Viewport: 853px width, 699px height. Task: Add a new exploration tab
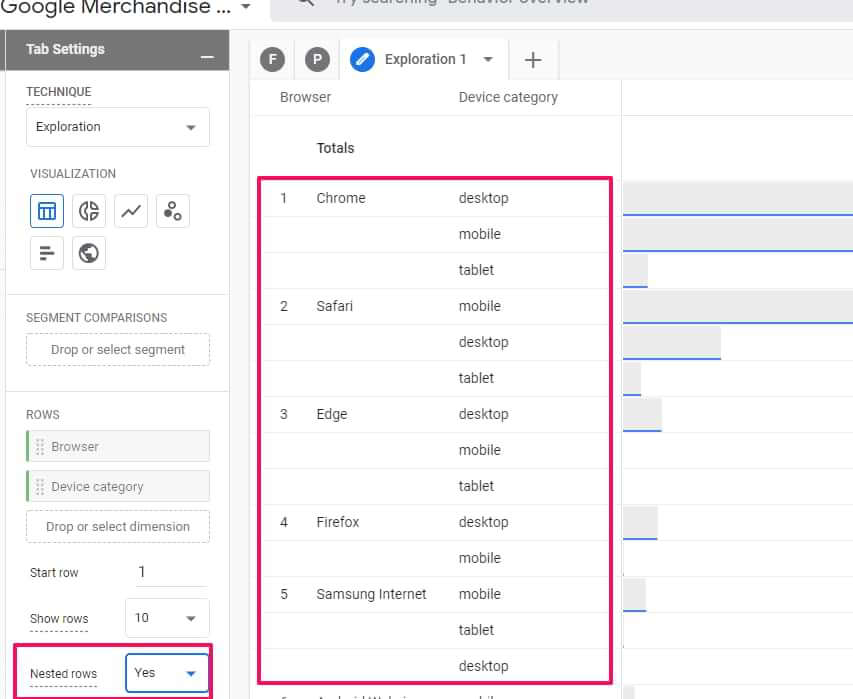point(533,60)
